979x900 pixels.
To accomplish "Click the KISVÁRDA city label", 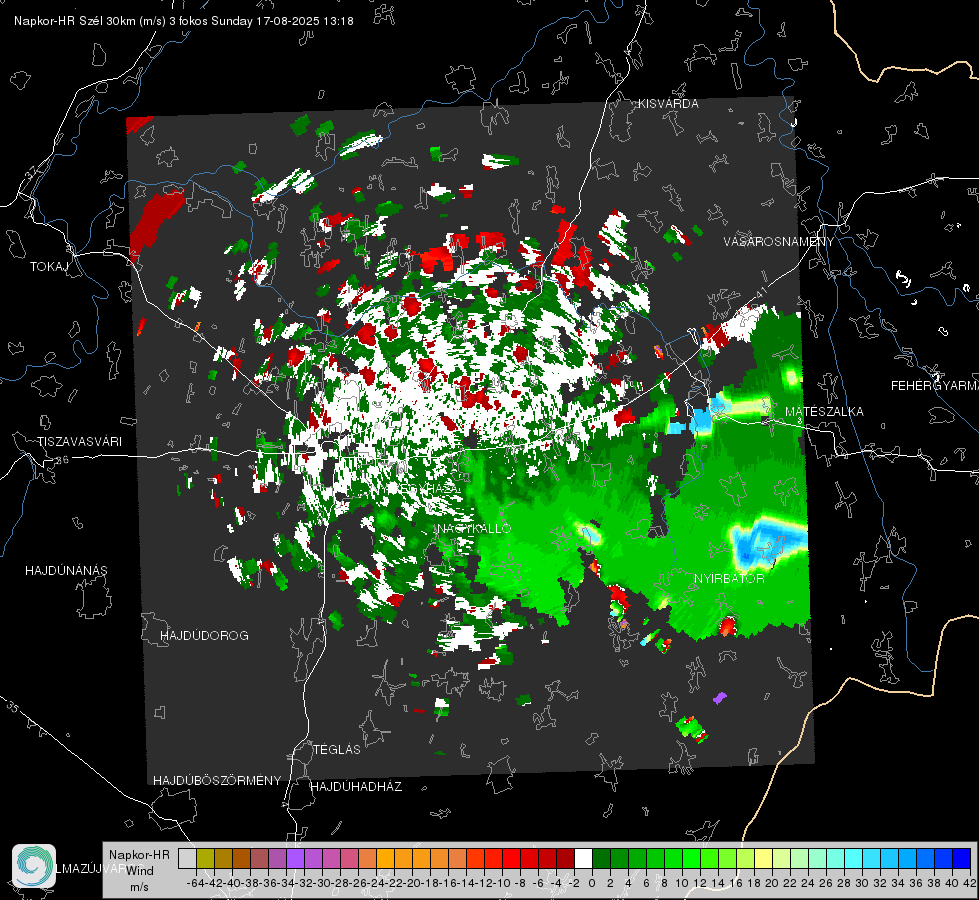I will (668, 104).
